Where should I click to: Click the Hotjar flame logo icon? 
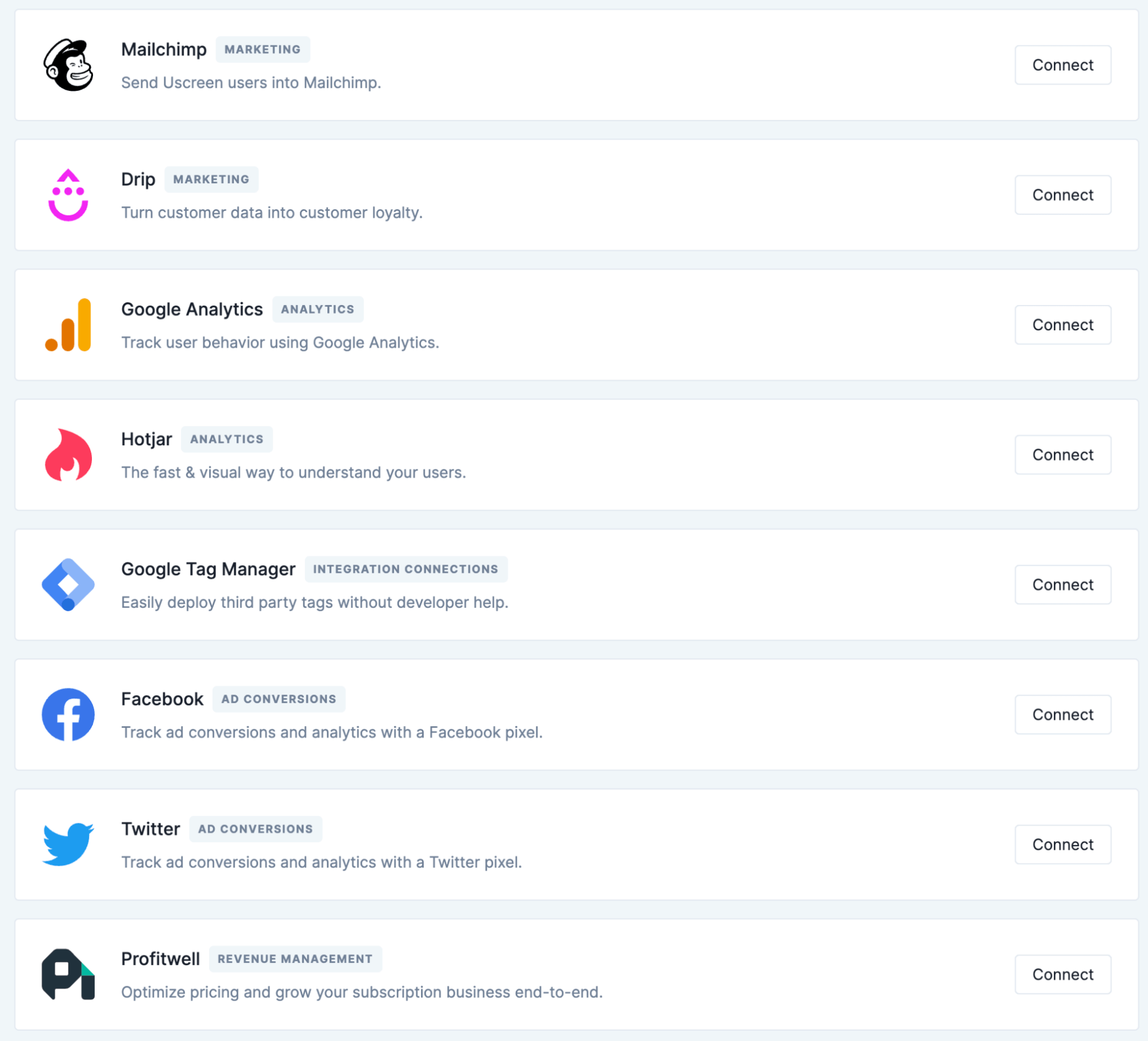click(x=68, y=455)
